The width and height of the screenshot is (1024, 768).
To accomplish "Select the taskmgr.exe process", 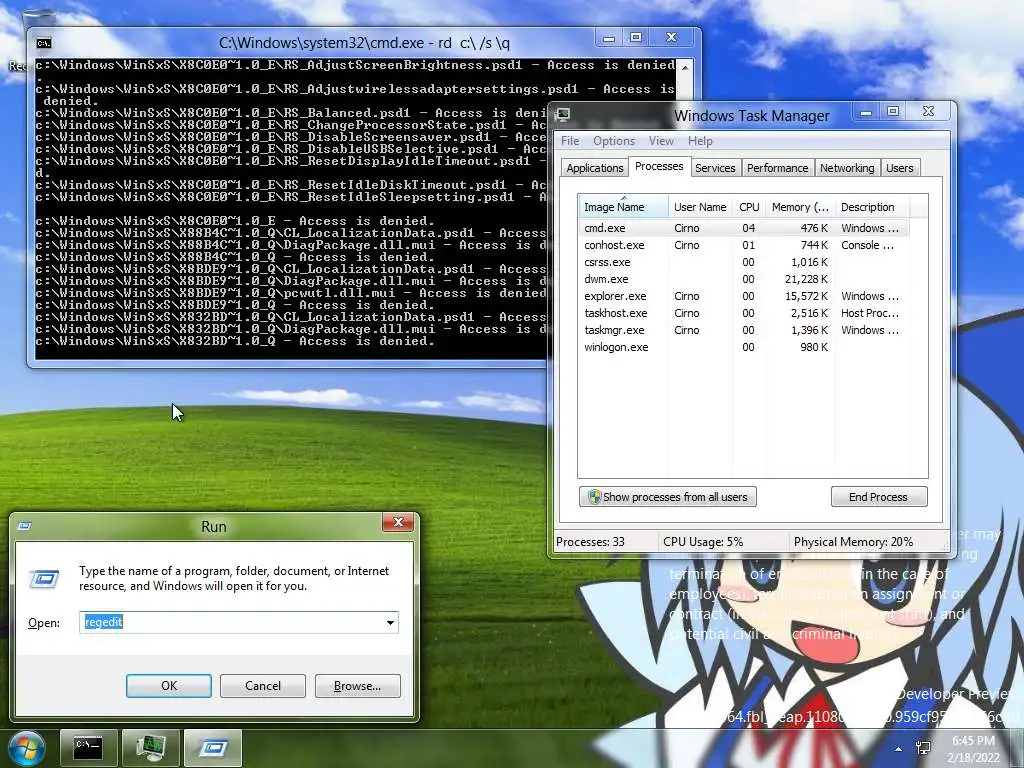I will point(743,330).
